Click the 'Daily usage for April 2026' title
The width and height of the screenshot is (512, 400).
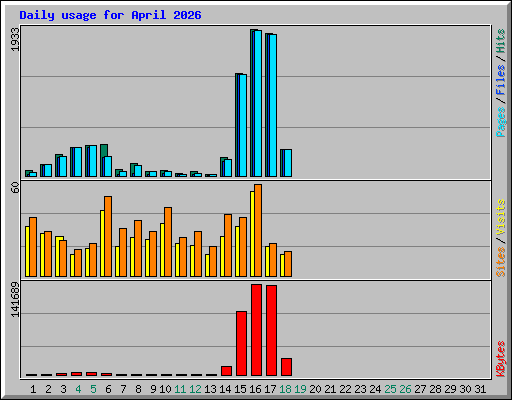point(110,15)
